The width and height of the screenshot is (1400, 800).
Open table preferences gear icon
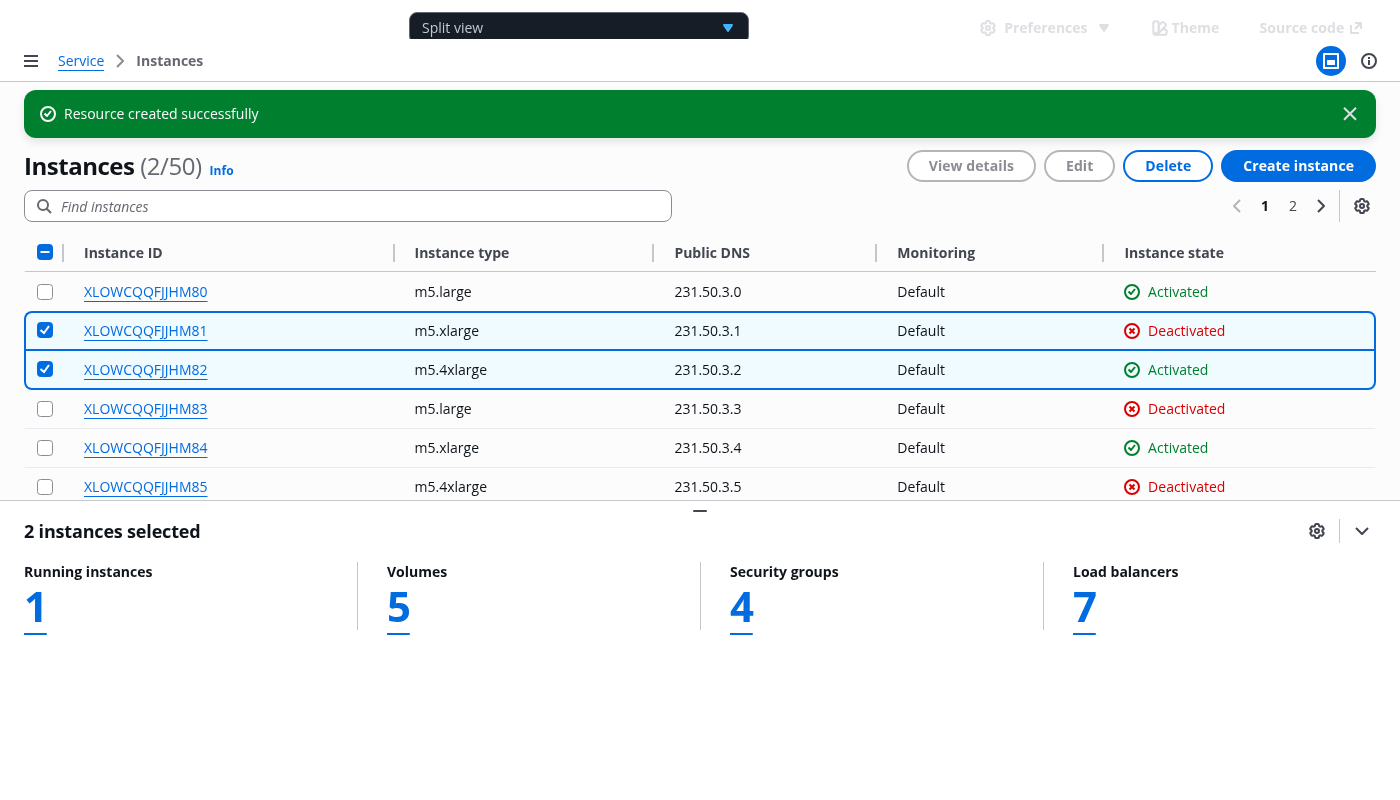1361,206
